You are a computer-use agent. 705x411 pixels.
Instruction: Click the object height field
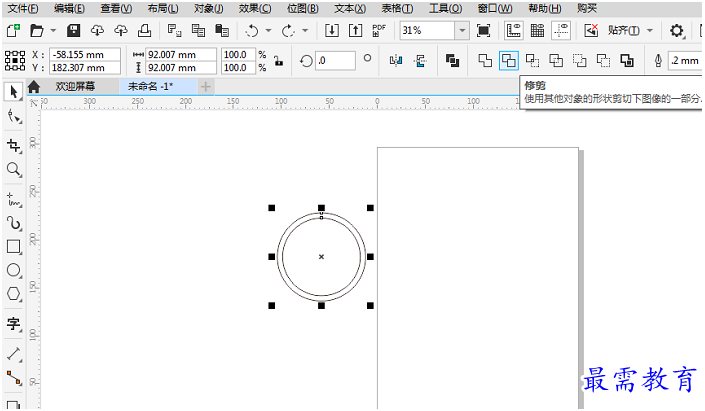pos(181,68)
